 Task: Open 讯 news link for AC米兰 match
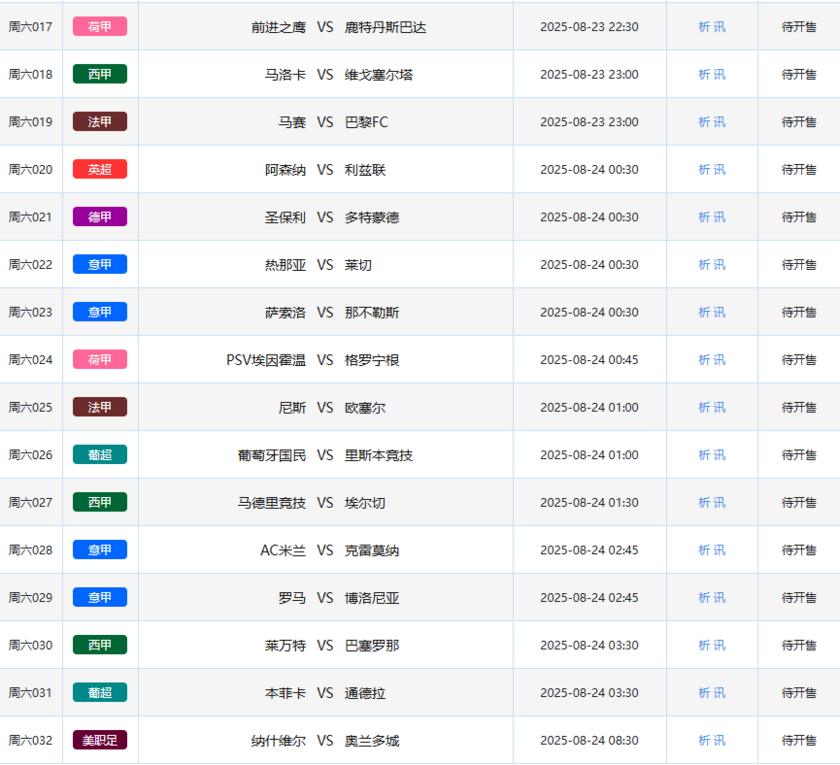click(720, 550)
